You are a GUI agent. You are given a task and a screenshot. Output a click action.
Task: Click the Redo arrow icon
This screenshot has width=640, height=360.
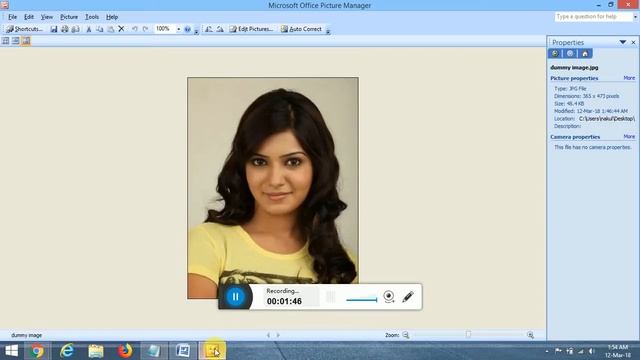click(x=145, y=29)
